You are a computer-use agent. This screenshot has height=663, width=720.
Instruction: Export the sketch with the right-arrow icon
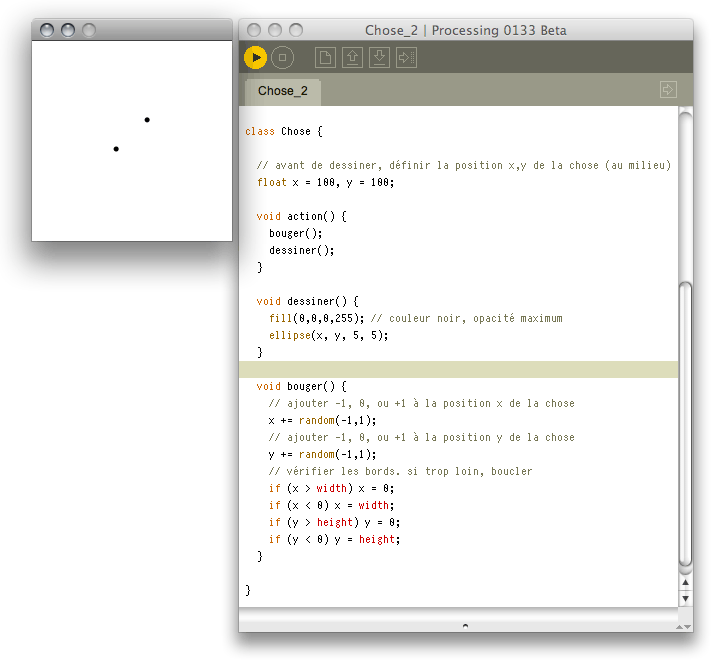tap(406, 58)
